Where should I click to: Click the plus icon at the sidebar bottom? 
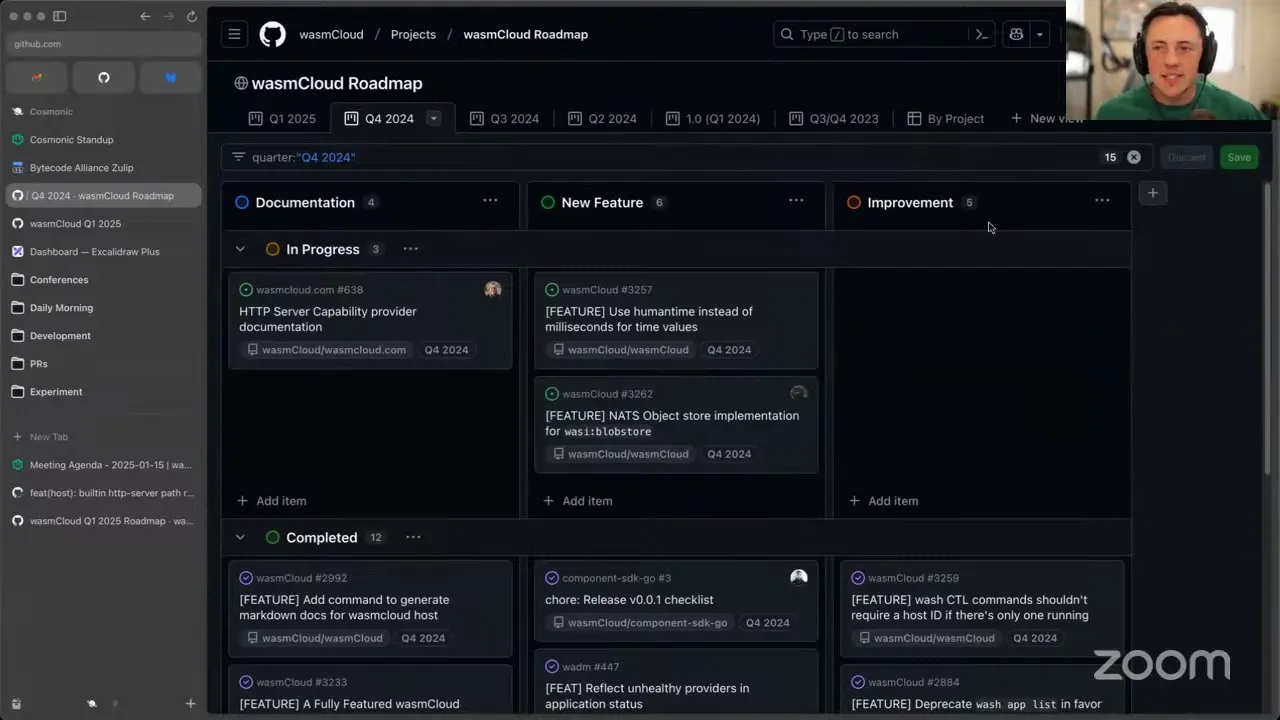click(x=190, y=704)
